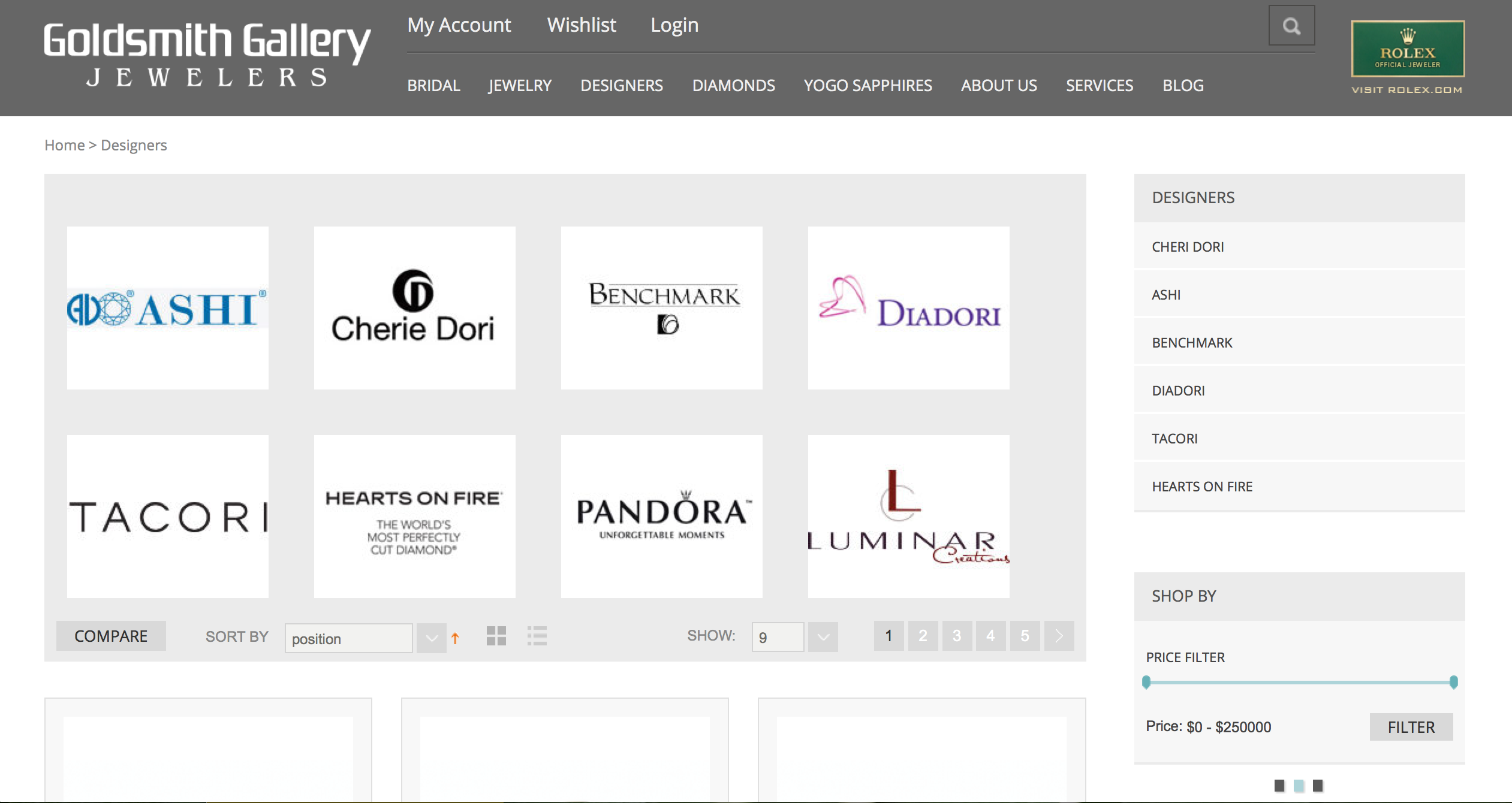Open Benchmark in sidebar
Image resolution: width=1512 pixels, height=803 pixels.
1299,343
